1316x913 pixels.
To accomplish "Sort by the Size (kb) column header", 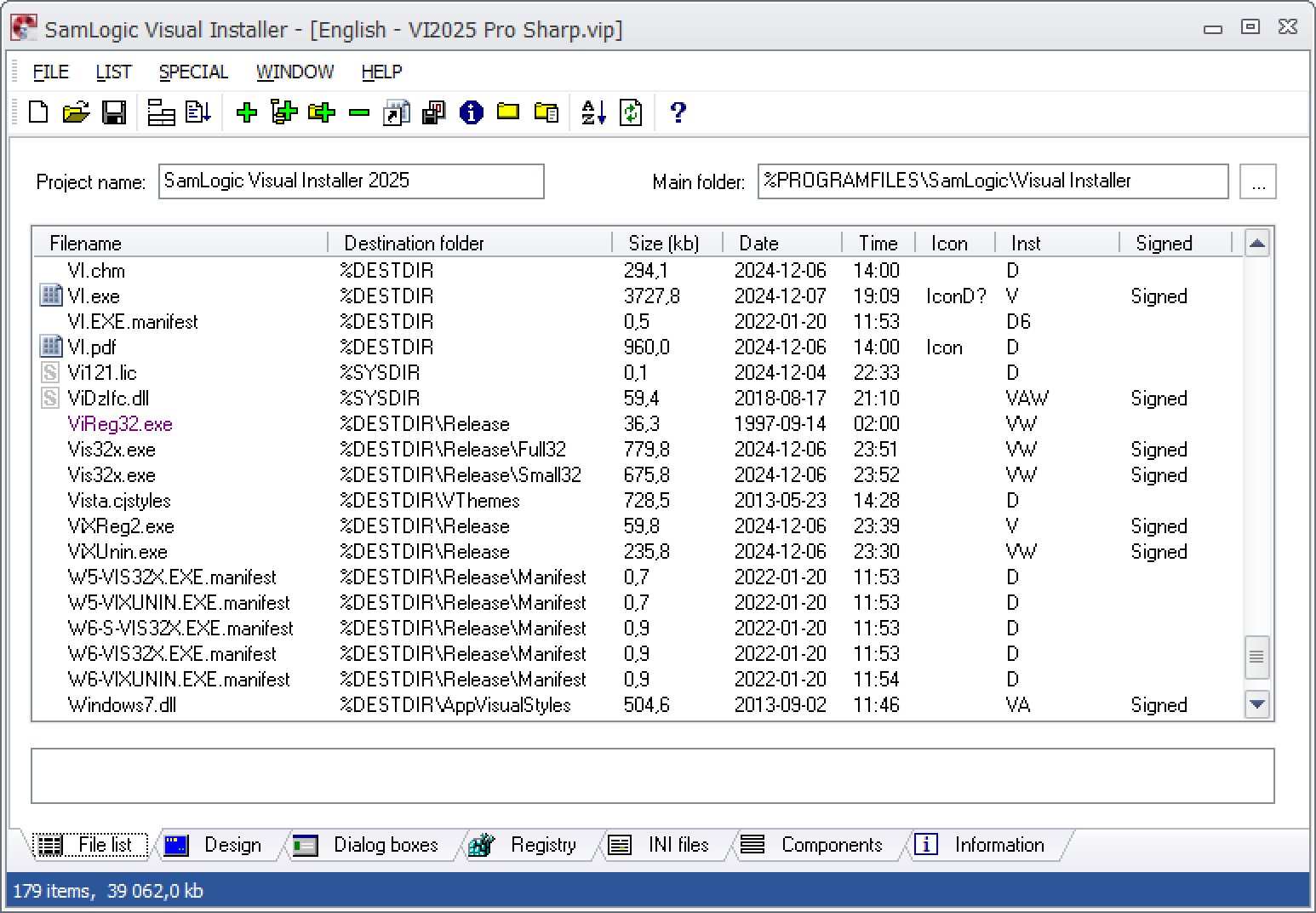I will coord(667,244).
